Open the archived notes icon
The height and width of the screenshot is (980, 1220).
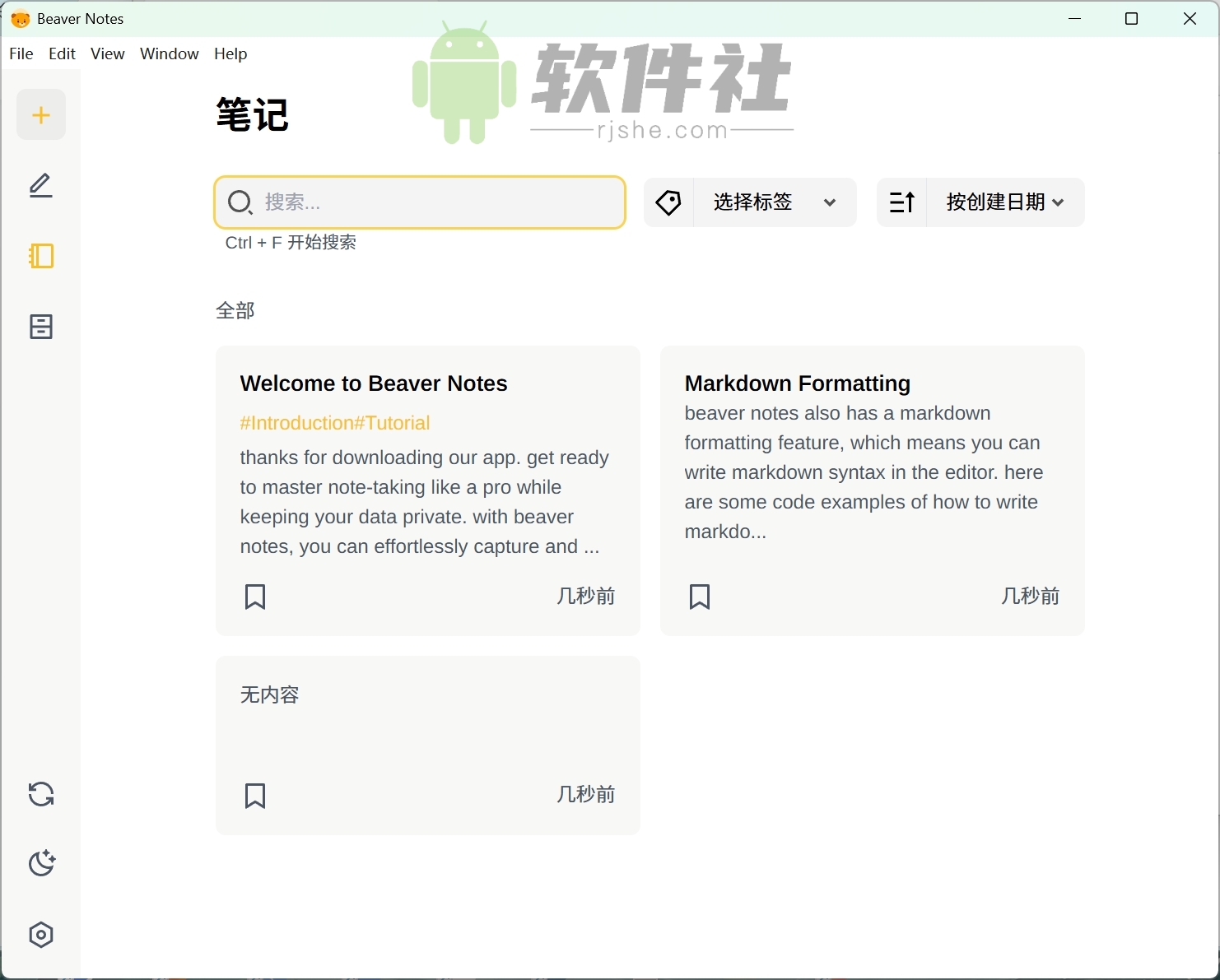coord(40,326)
